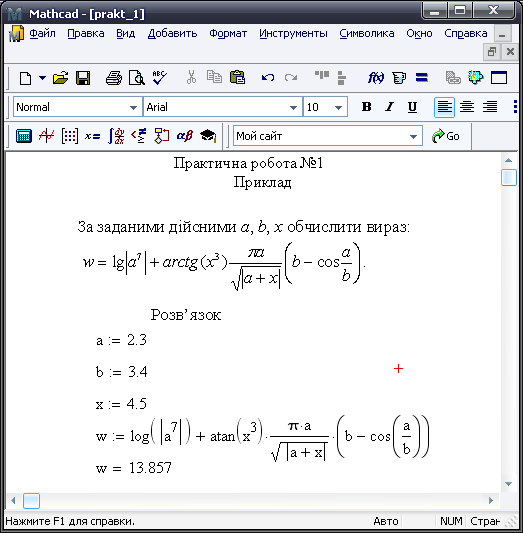Redo the last undone action
The image size is (523, 533).
click(291, 78)
